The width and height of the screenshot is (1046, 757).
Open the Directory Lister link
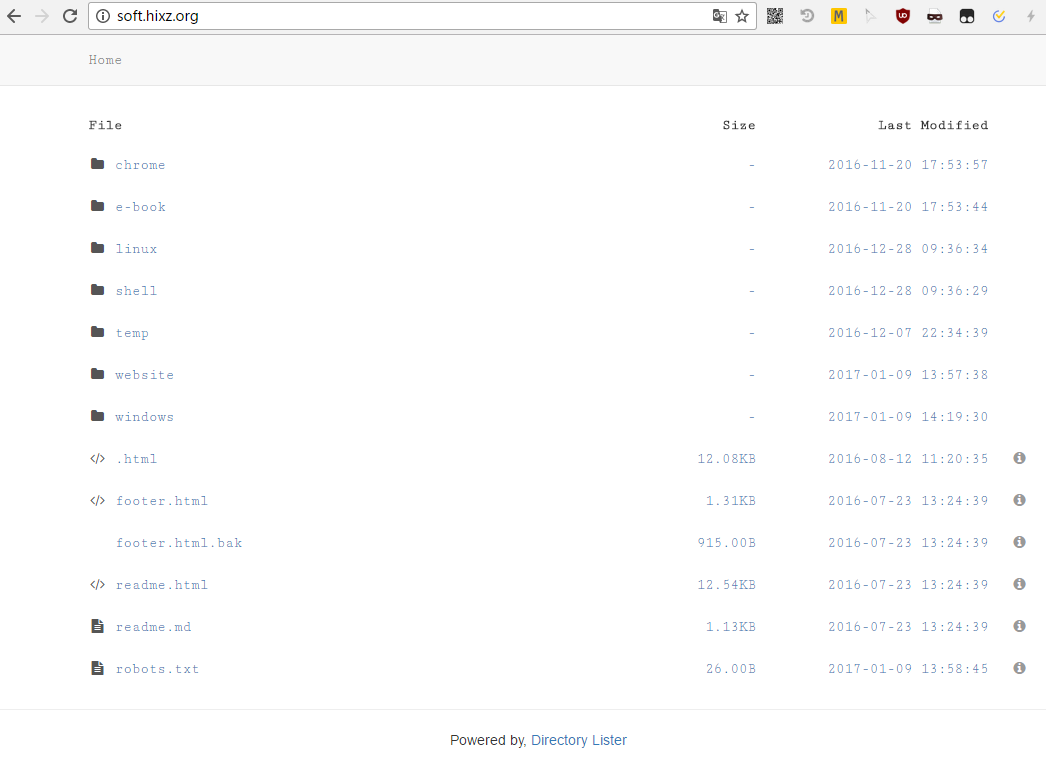coord(578,740)
